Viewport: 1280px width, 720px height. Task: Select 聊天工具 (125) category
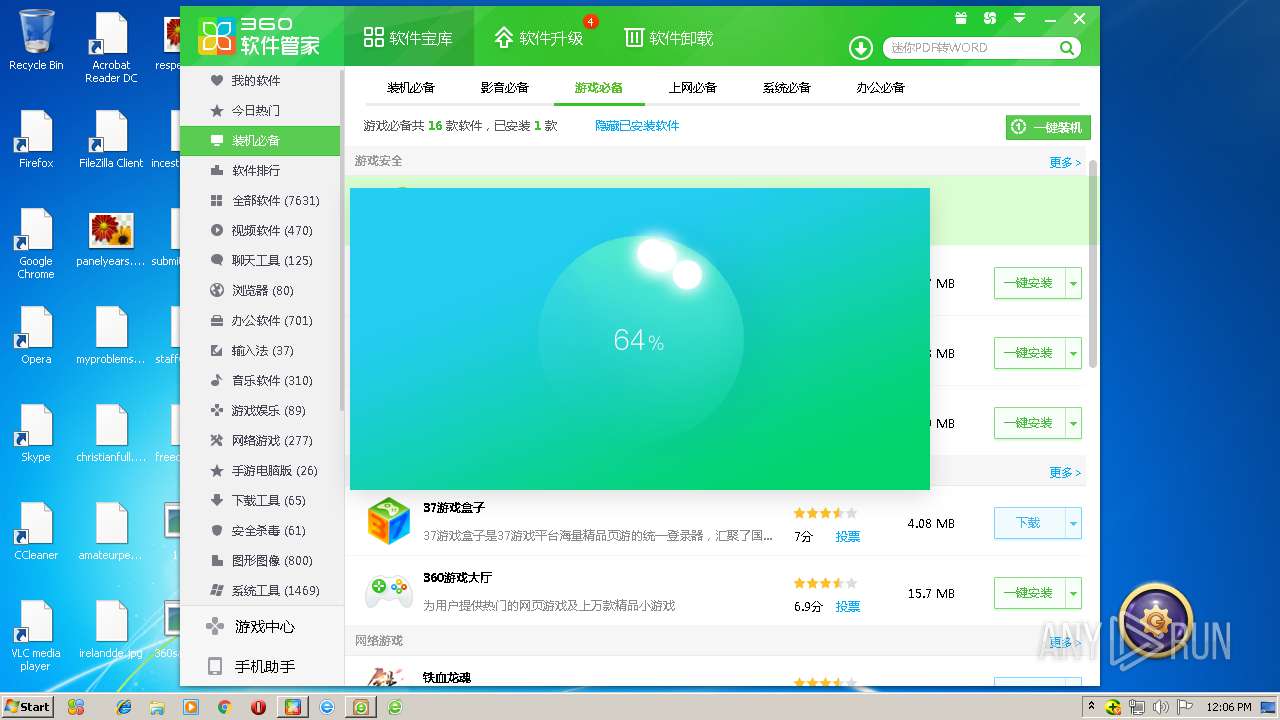[260, 261]
